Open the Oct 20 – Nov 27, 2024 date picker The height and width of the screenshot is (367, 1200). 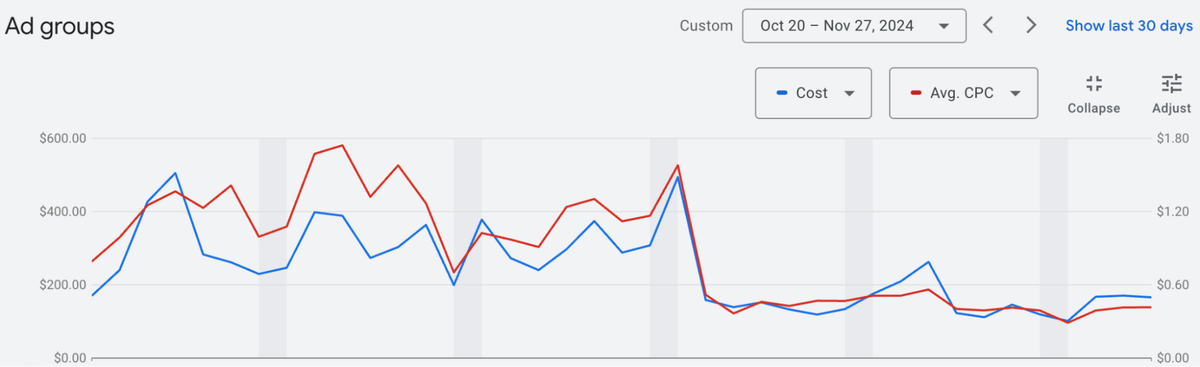[854, 26]
